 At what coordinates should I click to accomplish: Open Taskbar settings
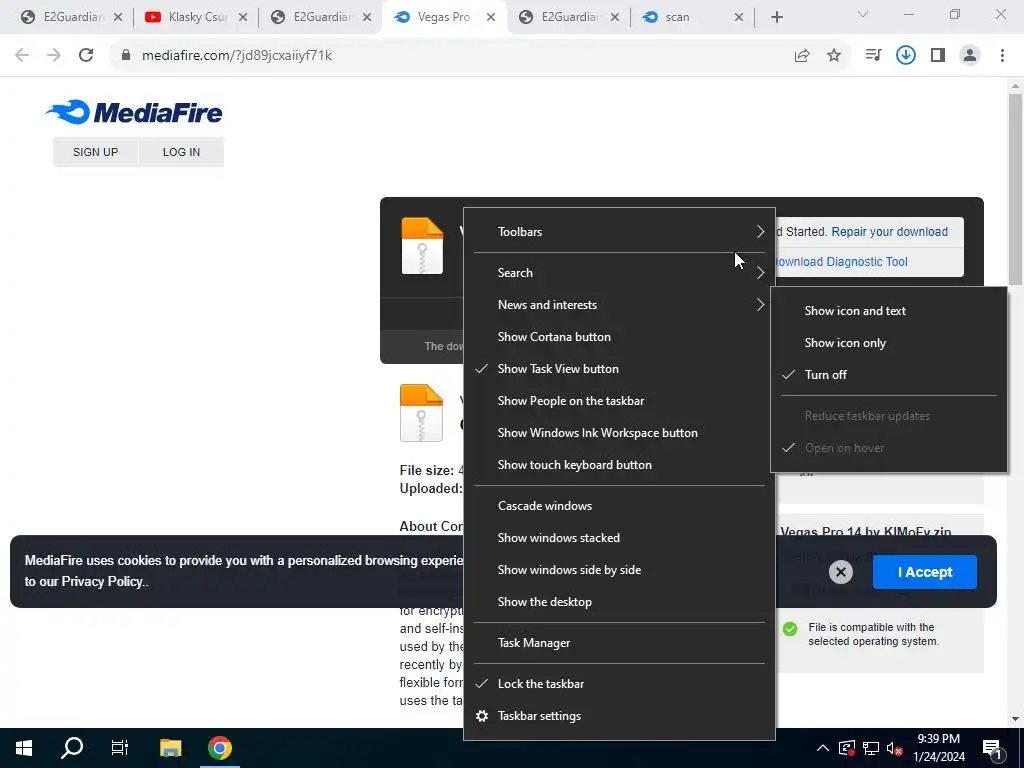coord(619,716)
